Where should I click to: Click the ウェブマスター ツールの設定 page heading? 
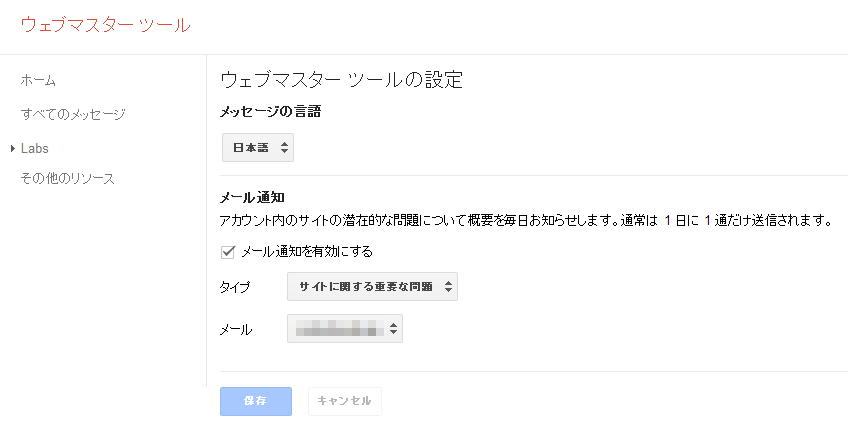[x=341, y=80]
